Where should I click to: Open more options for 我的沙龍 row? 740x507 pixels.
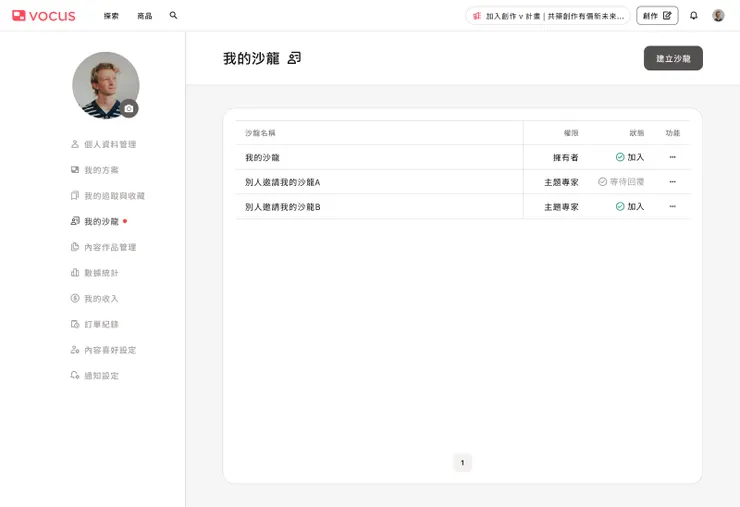tap(673, 157)
